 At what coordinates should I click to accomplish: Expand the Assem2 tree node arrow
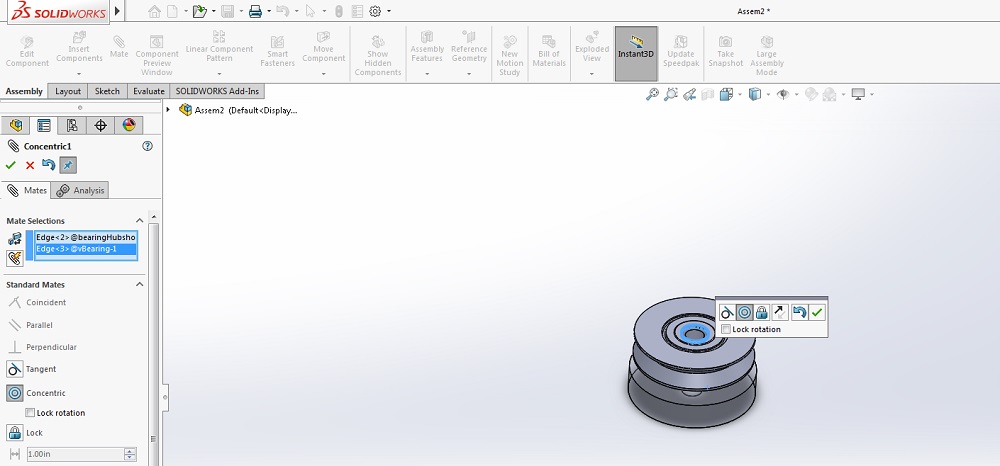click(x=168, y=110)
